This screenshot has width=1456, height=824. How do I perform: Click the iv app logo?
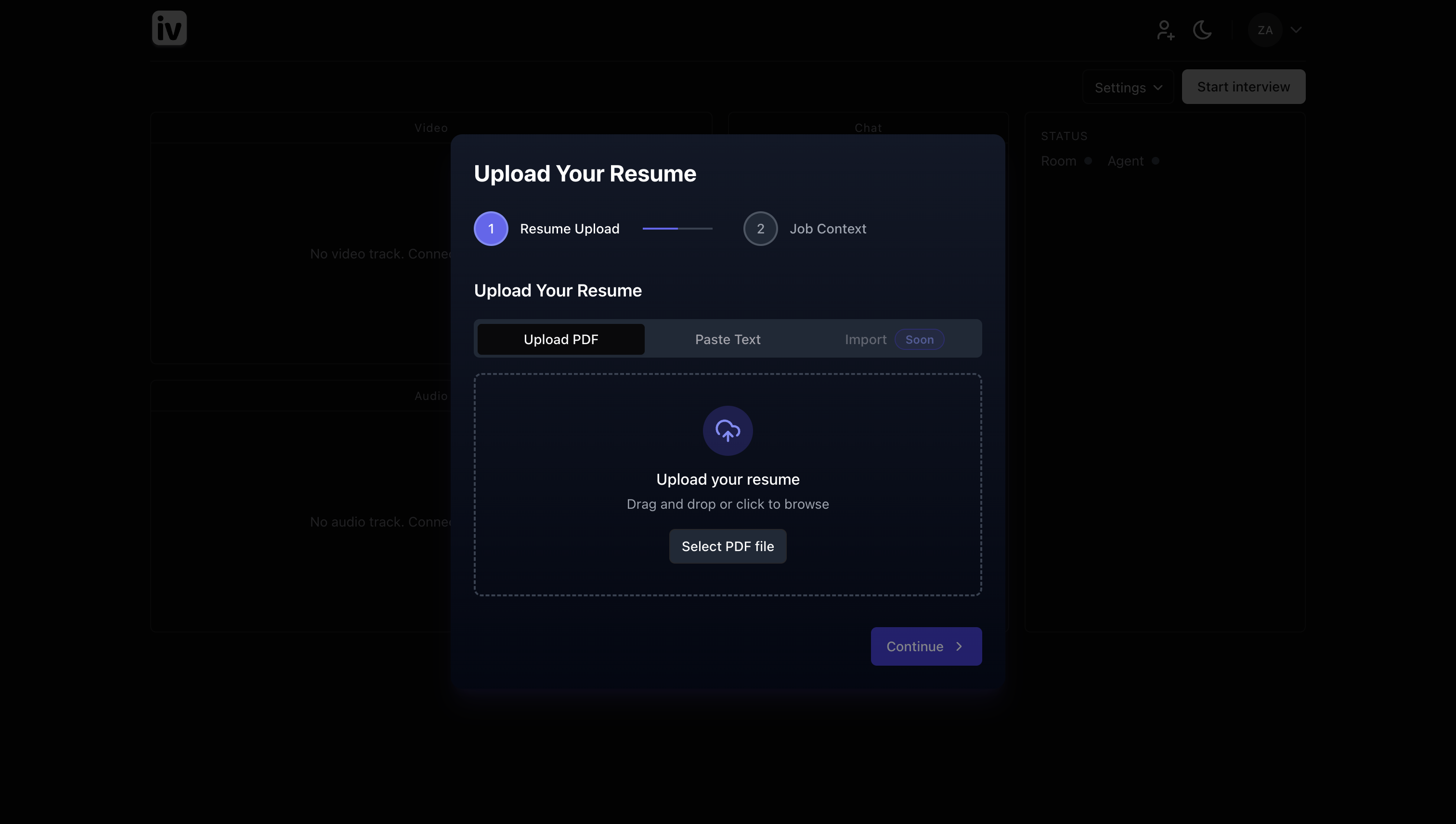pos(169,28)
